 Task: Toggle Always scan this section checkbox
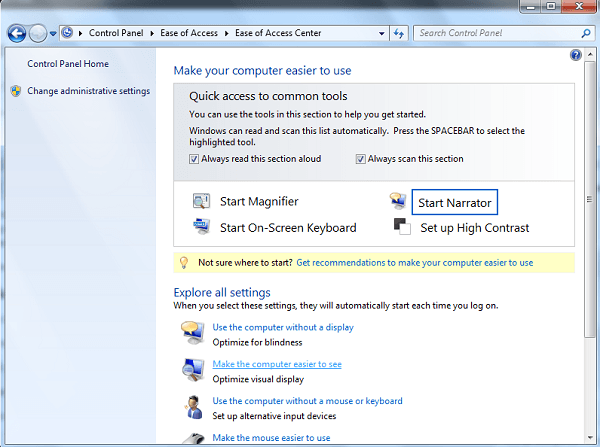(x=360, y=159)
